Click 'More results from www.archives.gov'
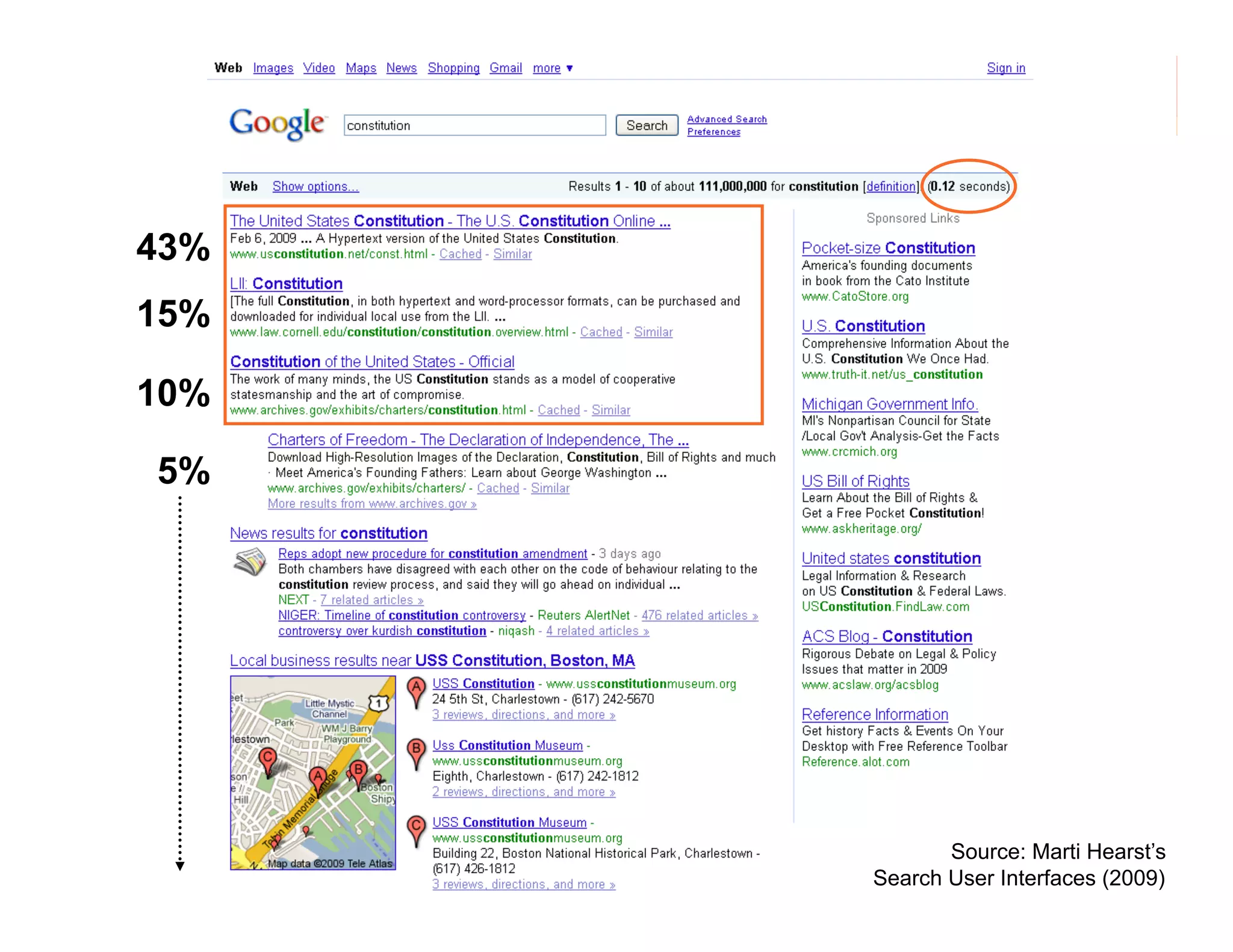1233x952 pixels. [x=372, y=504]
